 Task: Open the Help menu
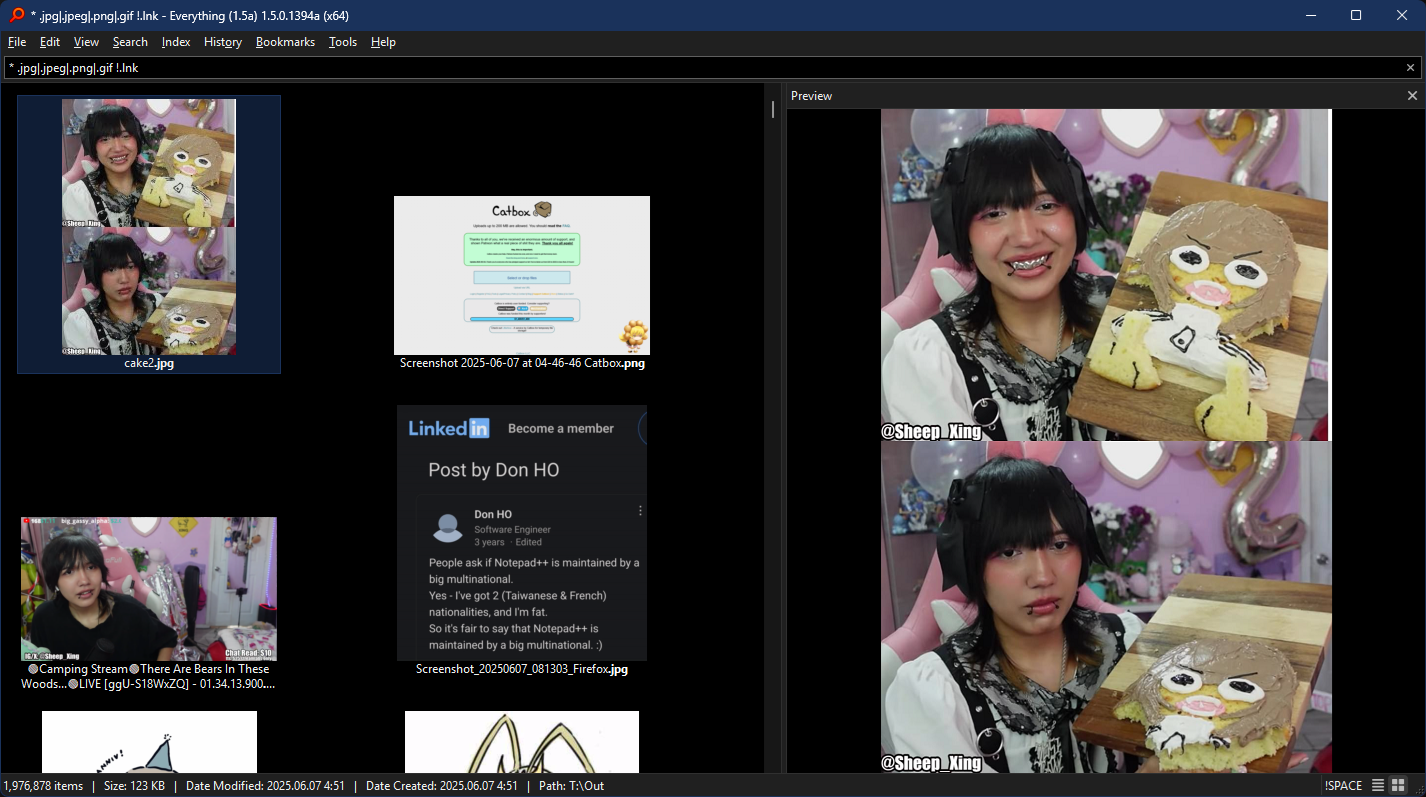(383, 42)
